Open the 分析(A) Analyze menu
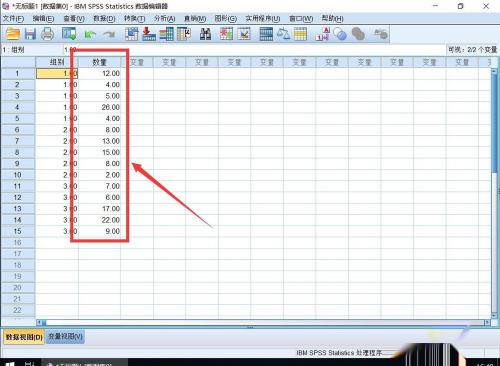Screen dimensions: 500x366 click(x=164, y=19)
